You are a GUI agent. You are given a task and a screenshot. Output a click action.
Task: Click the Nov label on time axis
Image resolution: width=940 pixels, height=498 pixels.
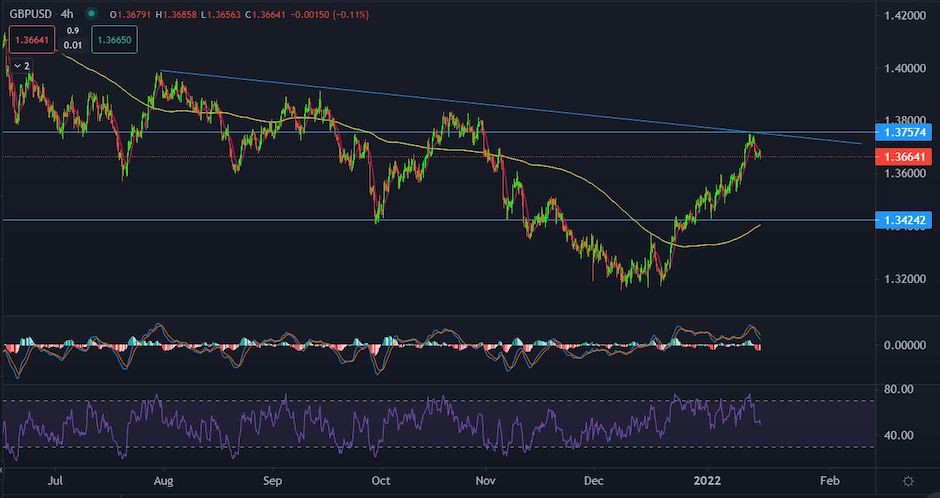point(486,481)
